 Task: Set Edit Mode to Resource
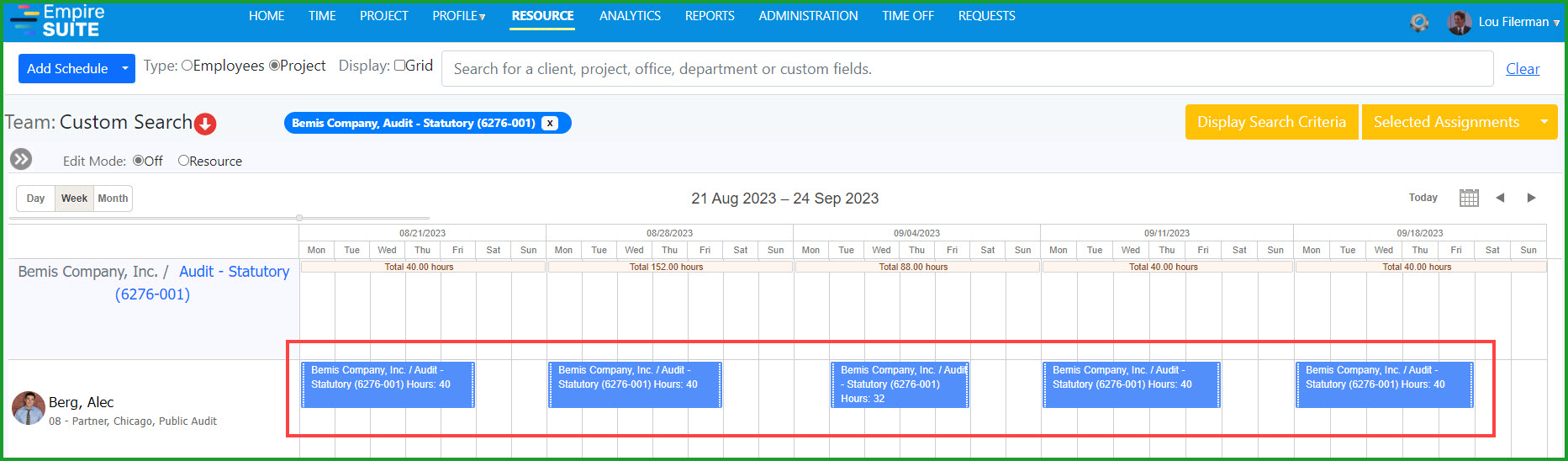(x=183, y=161)
